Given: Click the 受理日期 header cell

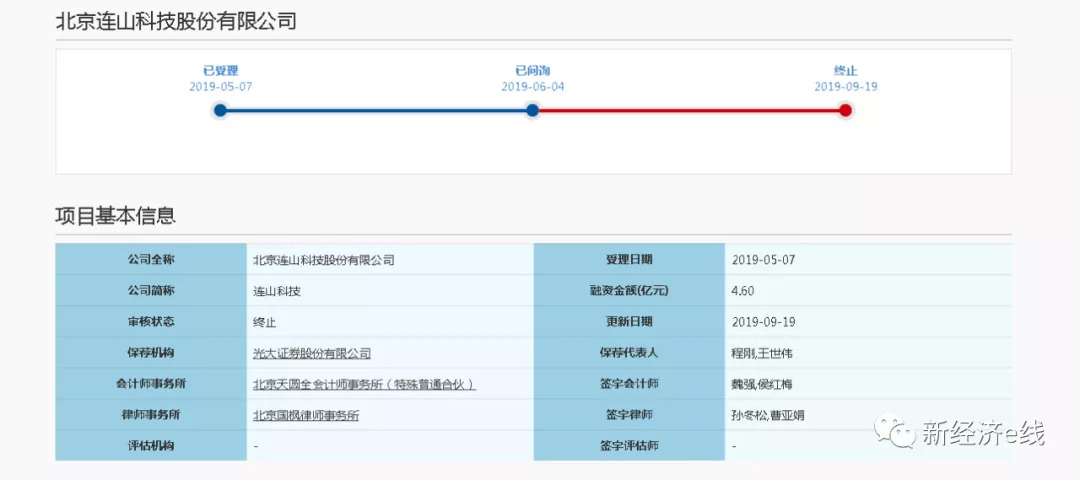Looking at the screenshot, I should point(629,260).
